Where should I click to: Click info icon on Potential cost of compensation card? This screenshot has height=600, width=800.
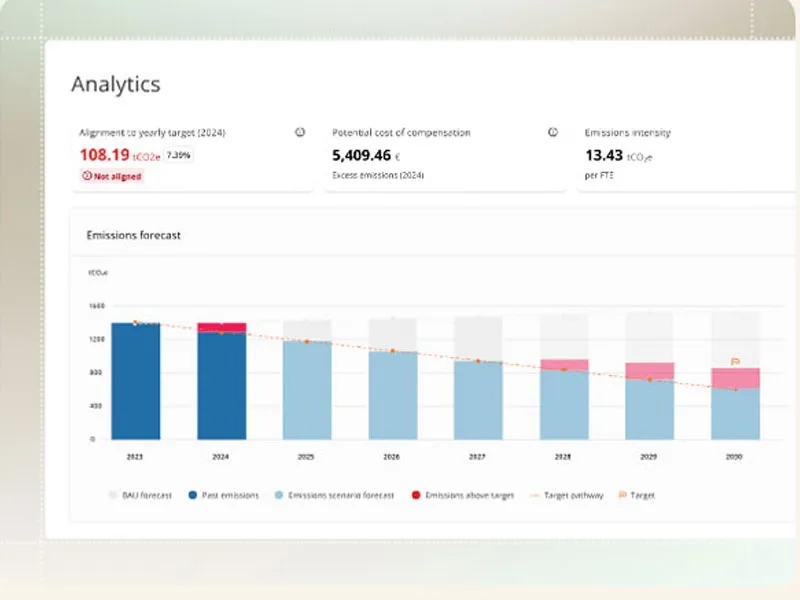pos(552,132)
